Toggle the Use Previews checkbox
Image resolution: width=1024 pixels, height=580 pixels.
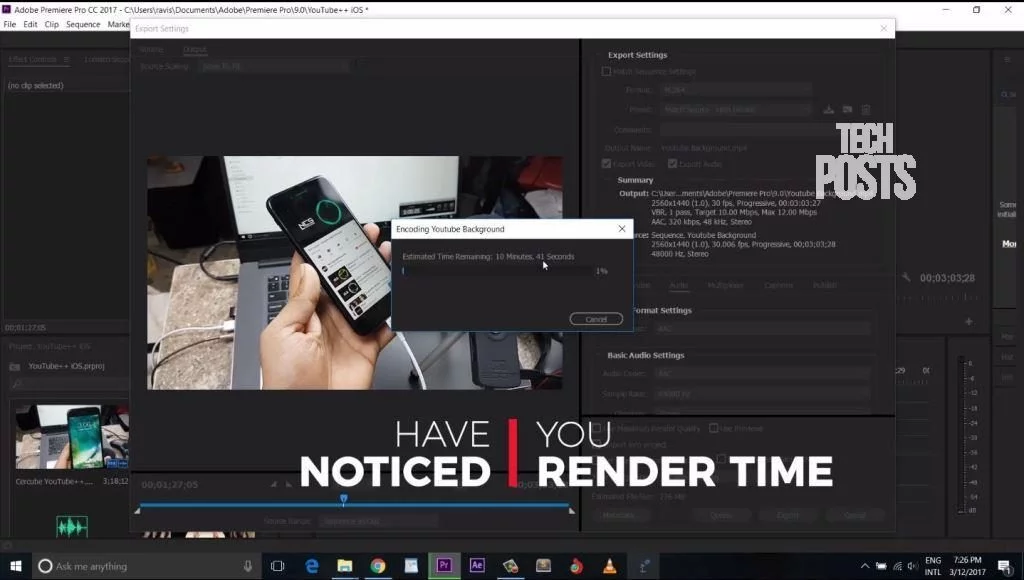(714, 428)
